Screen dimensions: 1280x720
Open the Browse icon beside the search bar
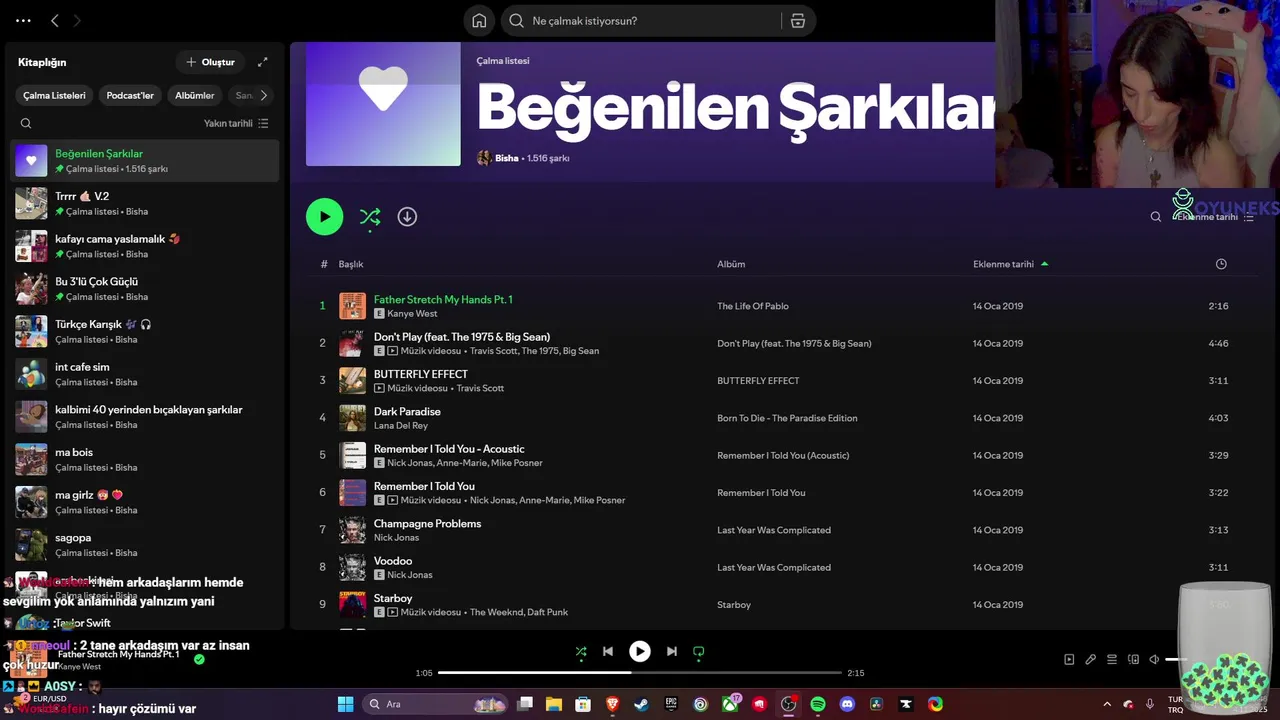coord(798,21)
